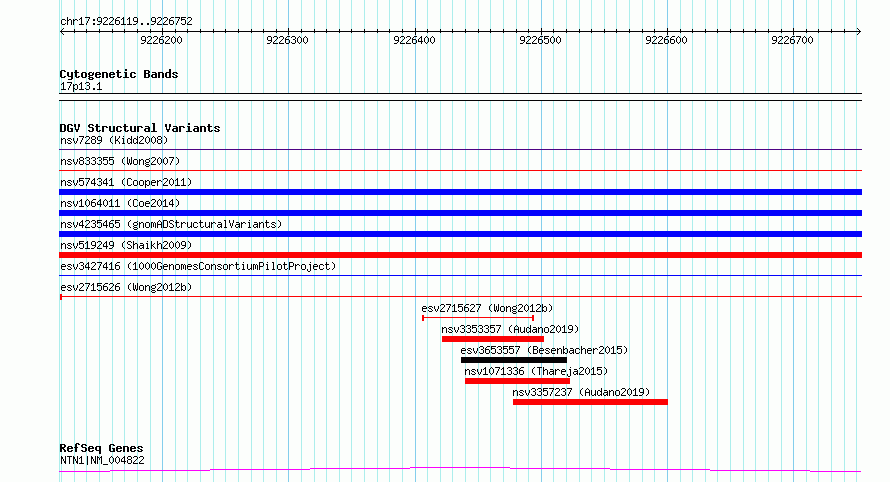Open variant nsv833355 (Wong2007) label
Screen dimensions: 890x482
pos(120,161)
